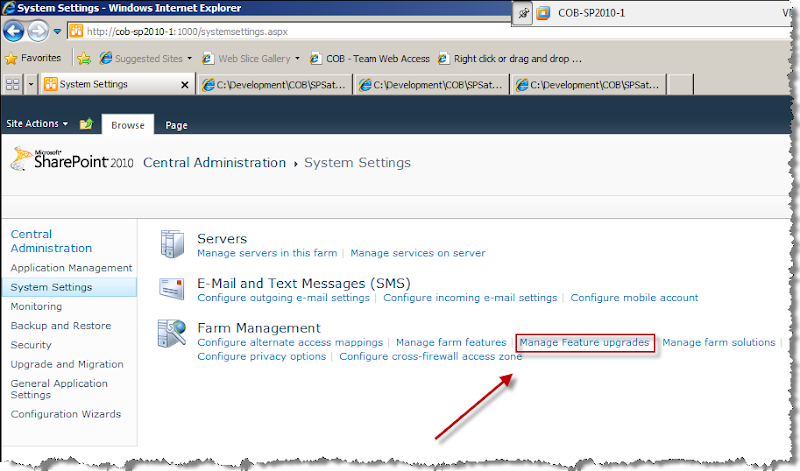Click the Add to Favorites Bar star icon

84,59
